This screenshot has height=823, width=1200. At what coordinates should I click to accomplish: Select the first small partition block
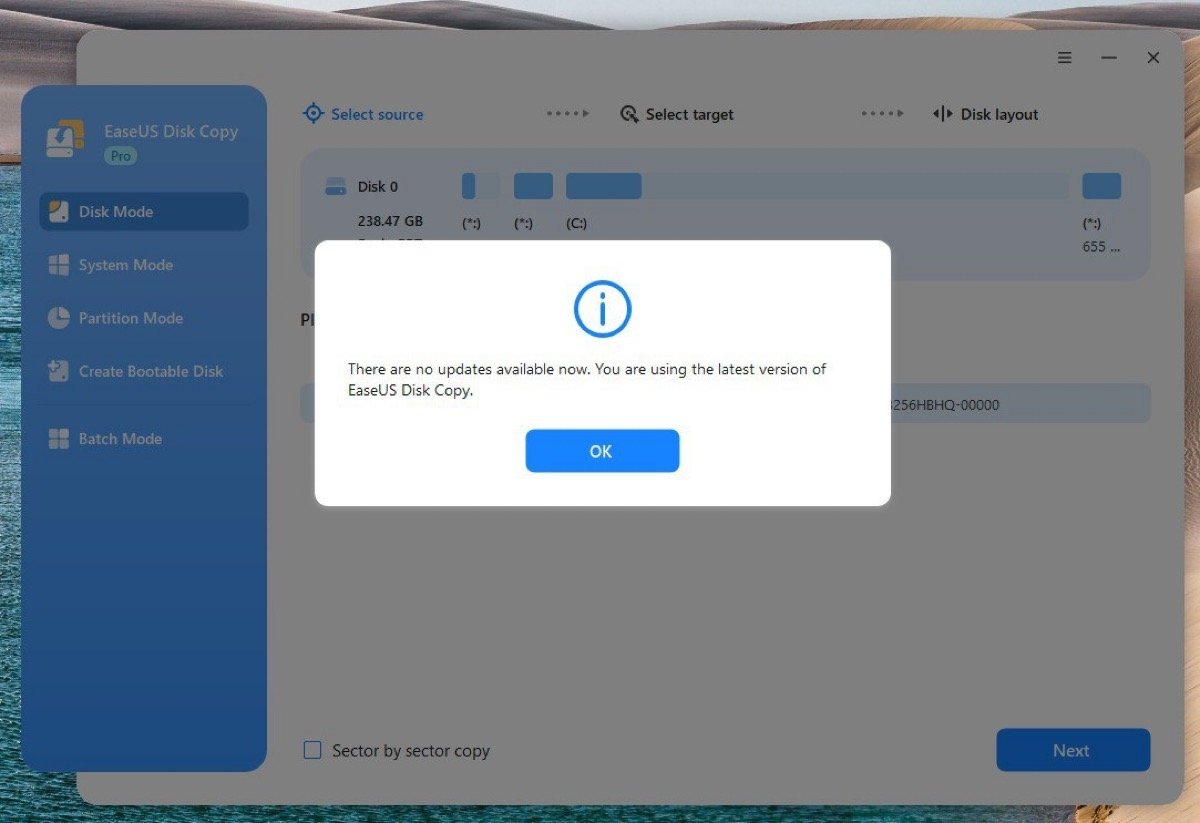tap(481, 186)
